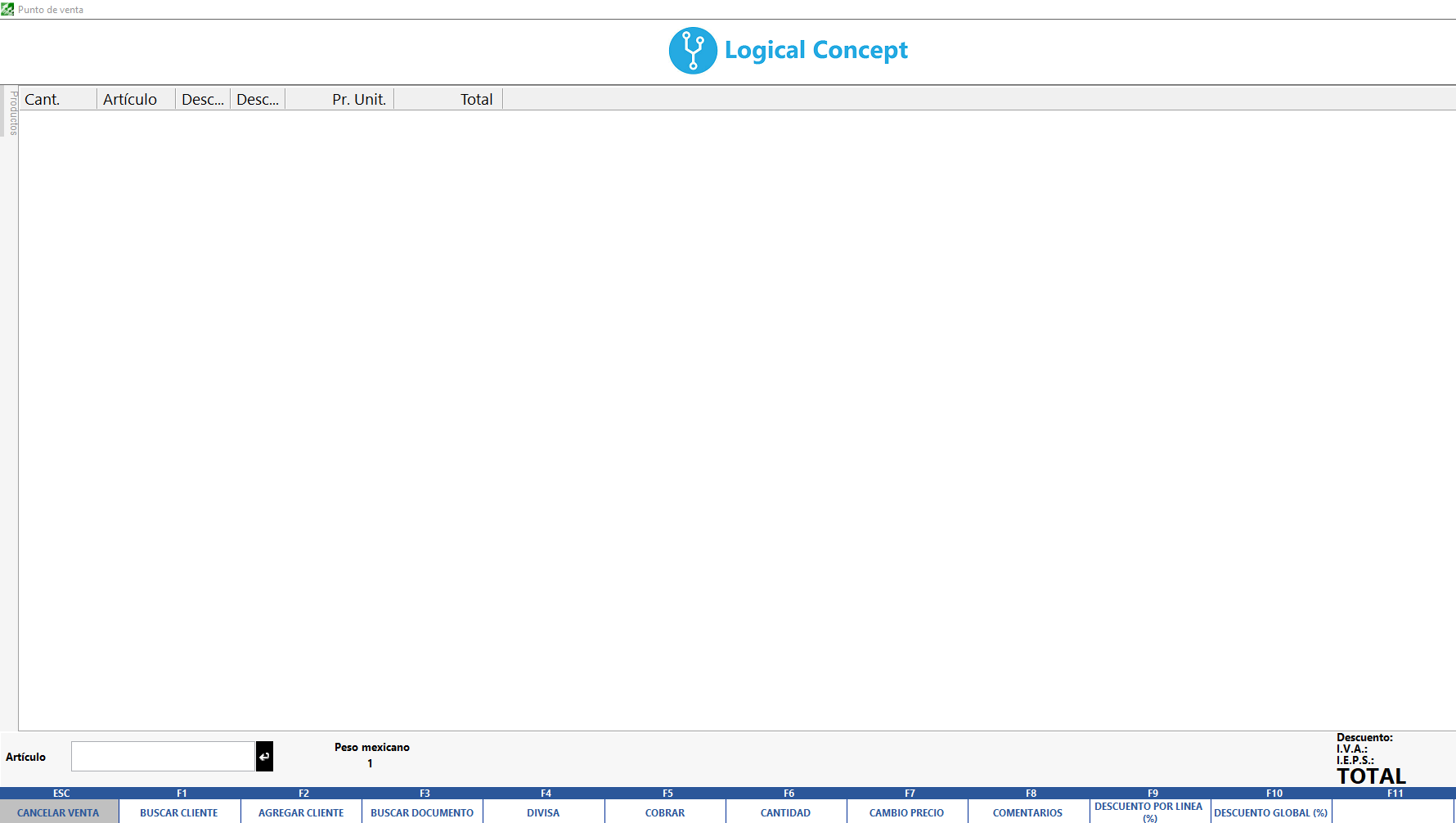Apply Descuento Global (%)
The image size is (1456, 823).
[x=1270, y=812]
